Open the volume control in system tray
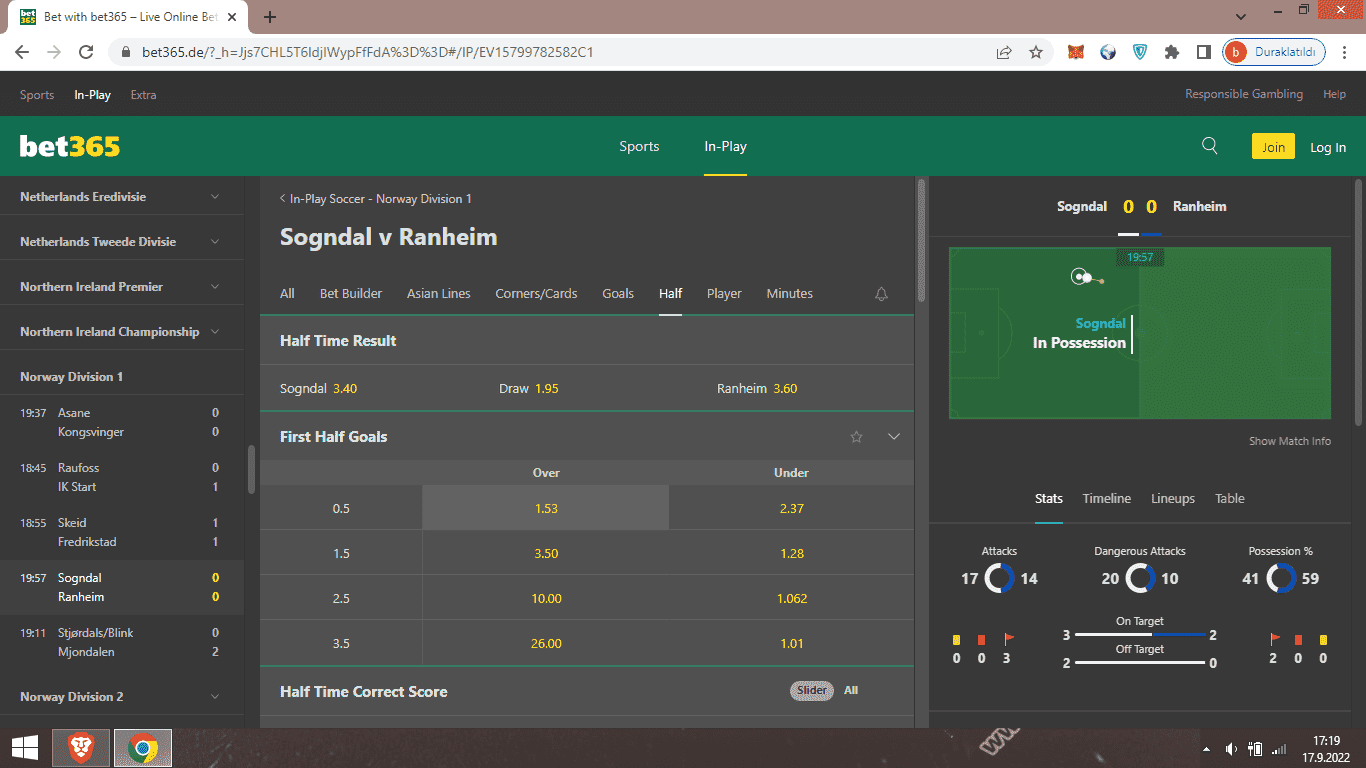 [1231, 748]
